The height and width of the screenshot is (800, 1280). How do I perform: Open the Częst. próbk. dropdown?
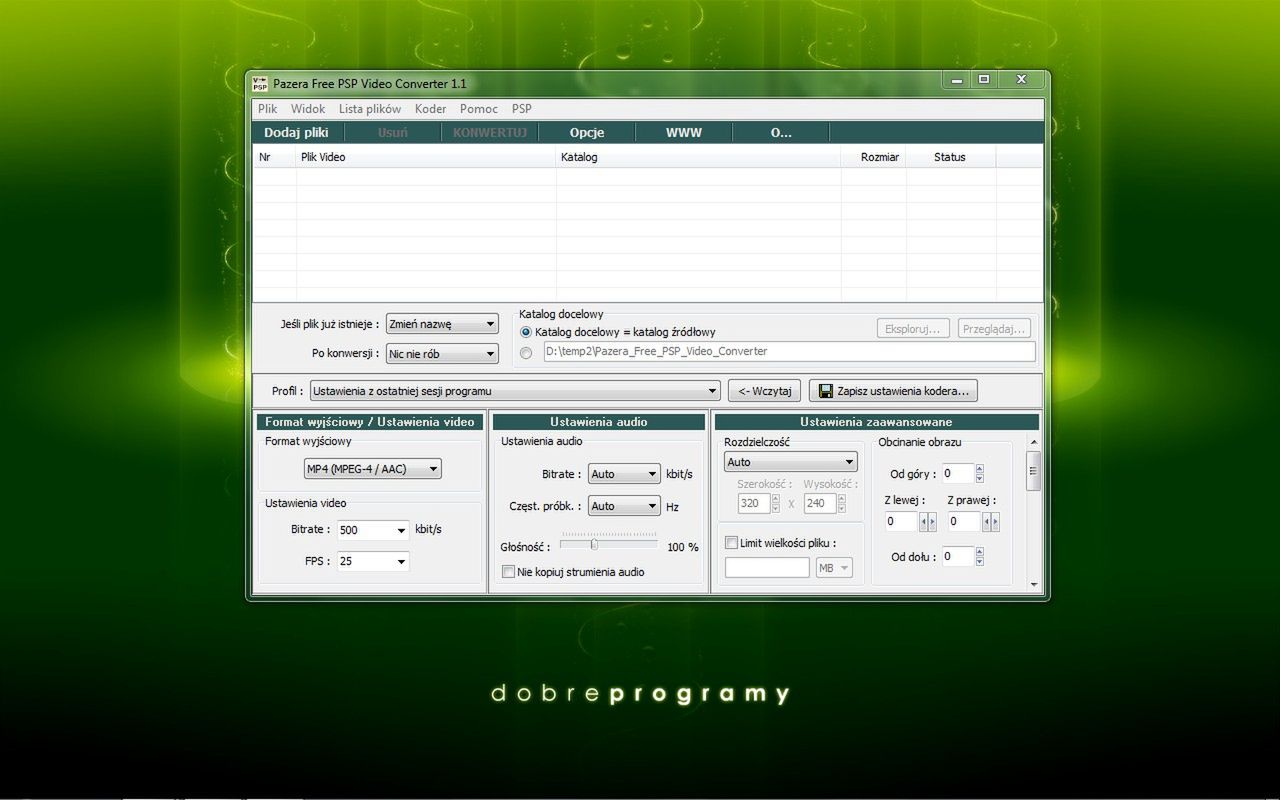pyautogui.click(x=624, y=506)
